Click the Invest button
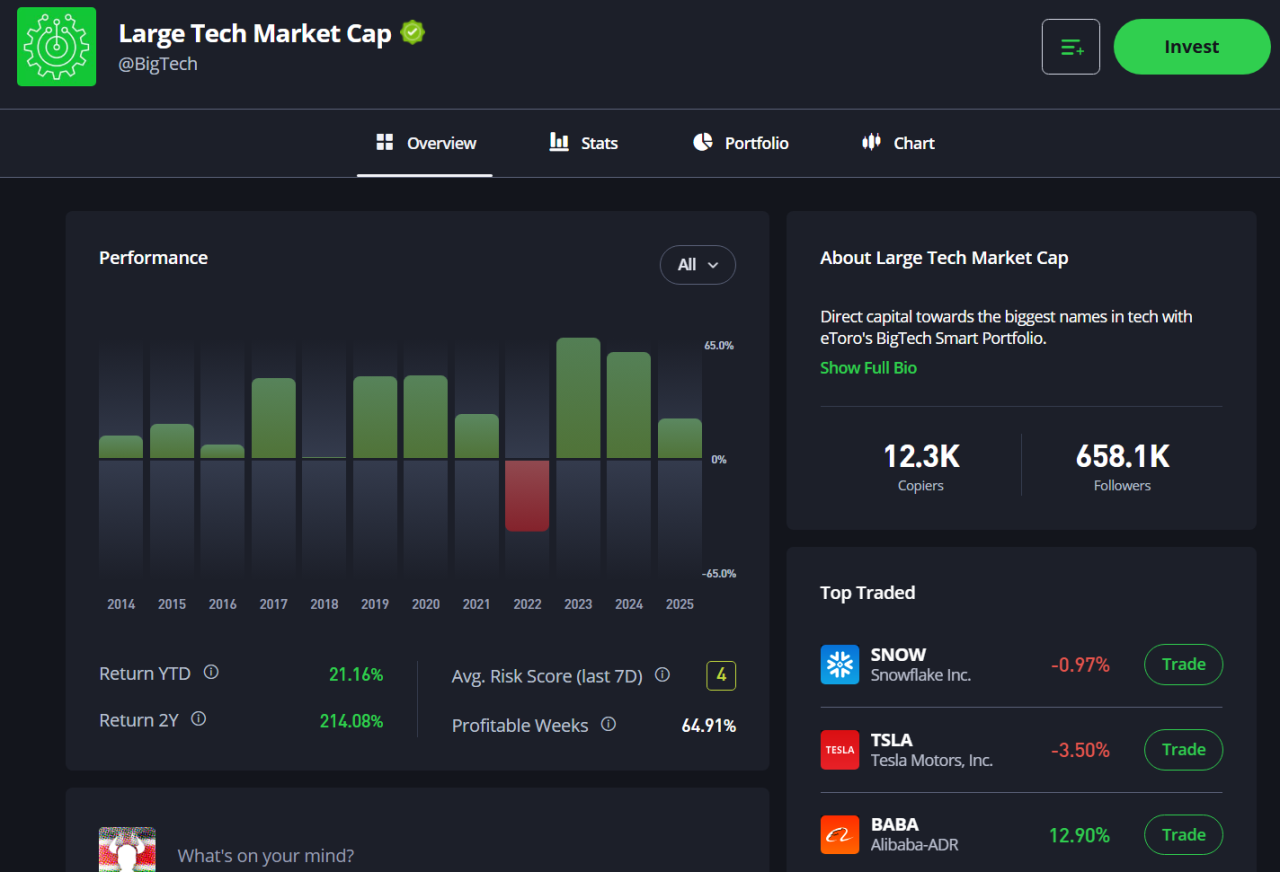The height and width of the screenshot is (872, 1280). click(1192, 47)
